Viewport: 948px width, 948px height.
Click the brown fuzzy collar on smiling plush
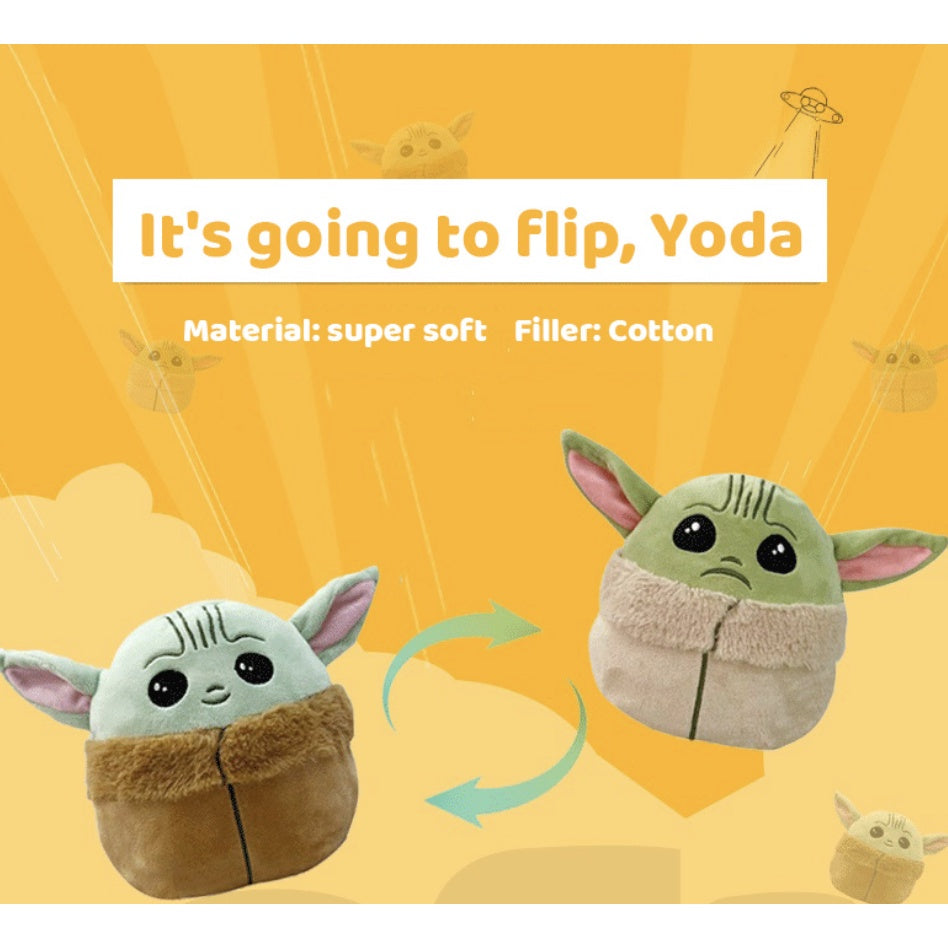[219, 745]
